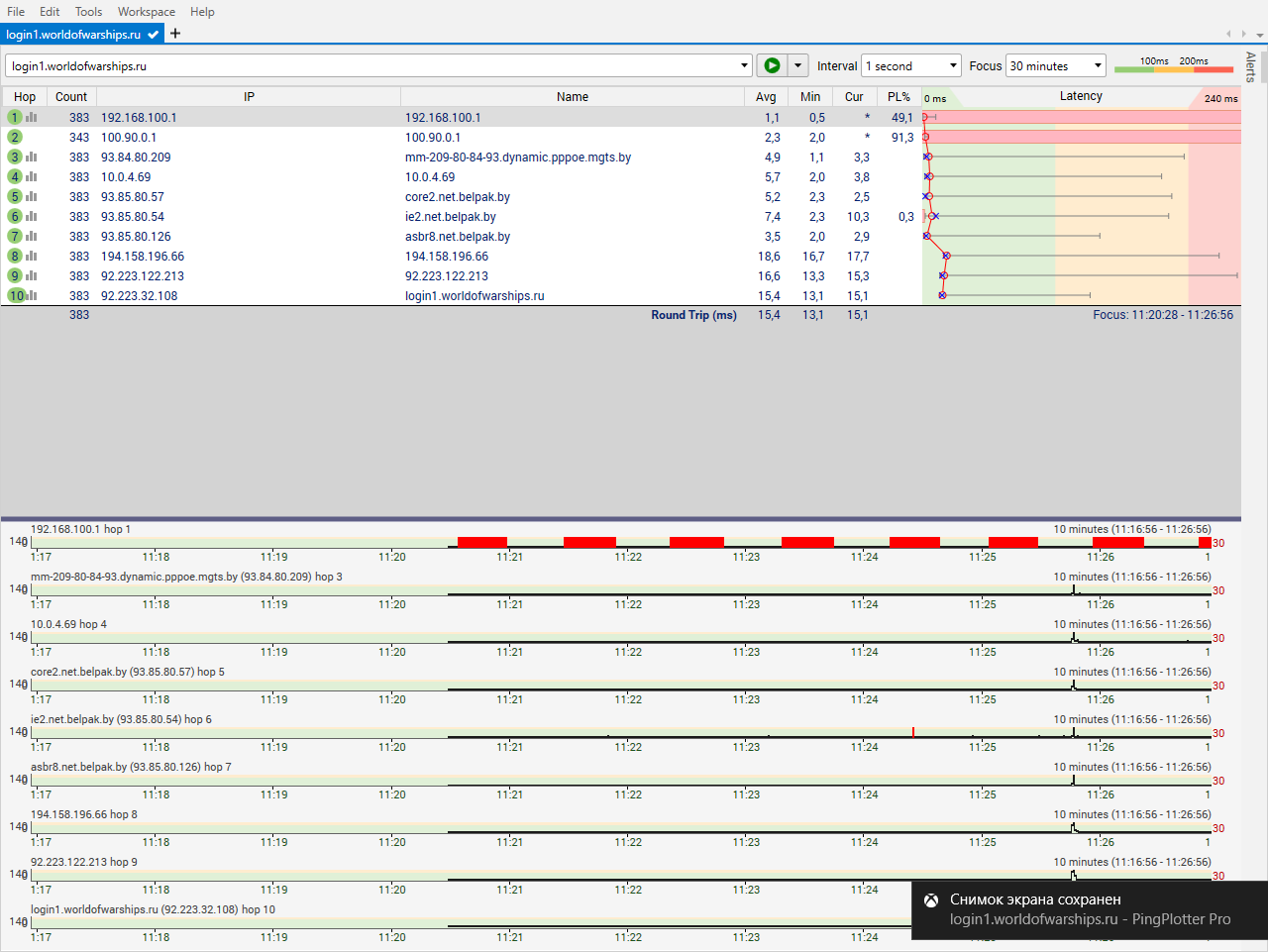Click the Name column header
The height and width of the screenshot is (952, 1268).
(573, 97)
